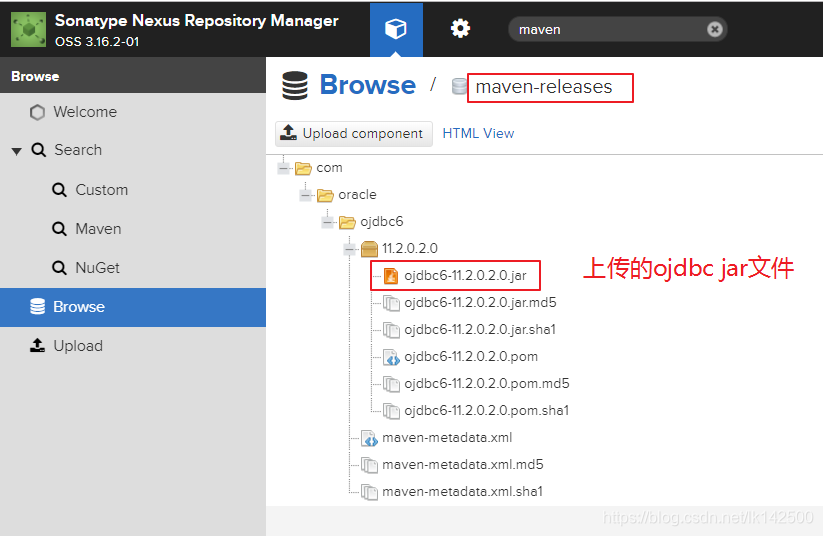Open the HTML View link
823x536 pixels.
pos(478,133)
